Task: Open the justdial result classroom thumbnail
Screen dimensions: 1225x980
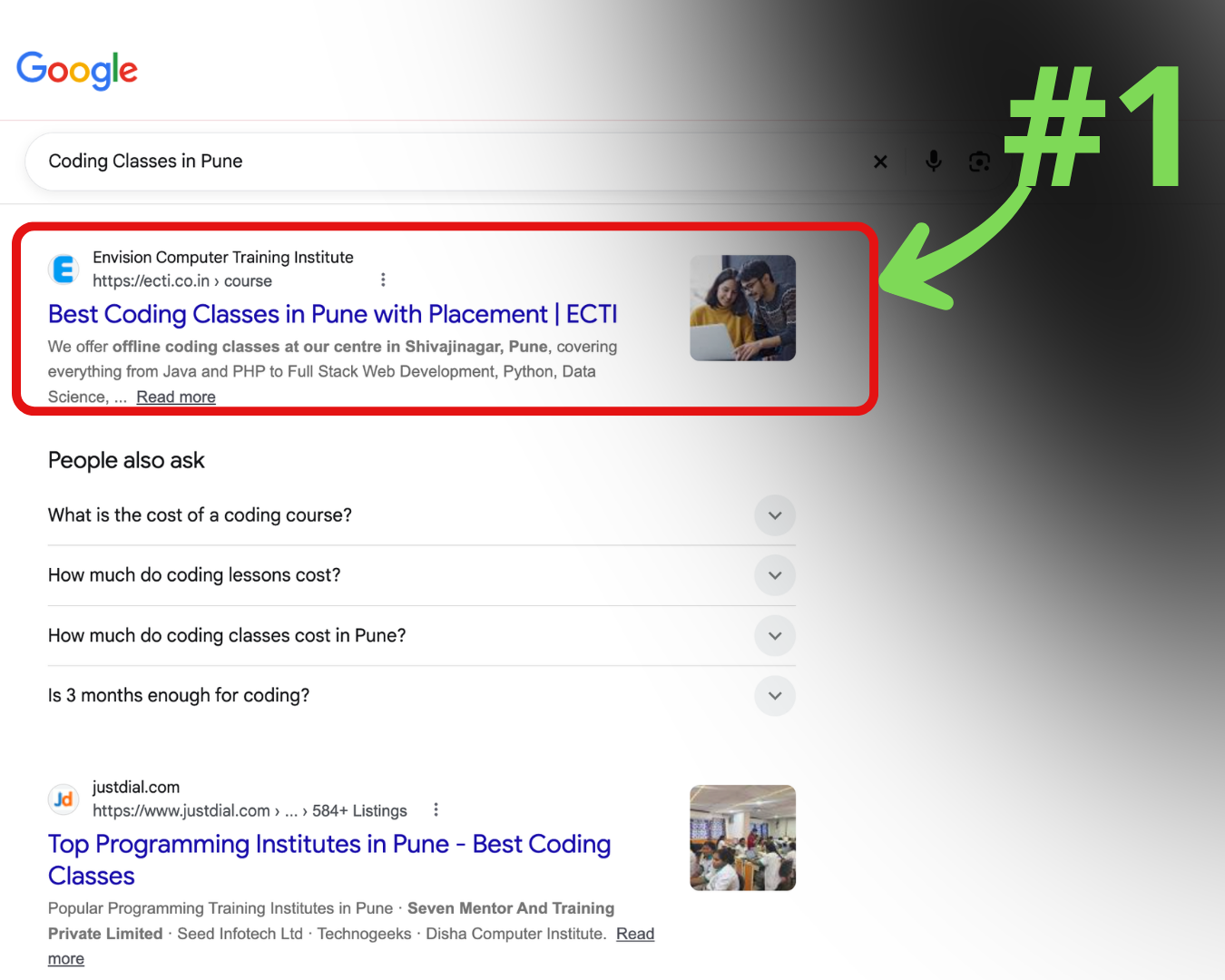Action: point(742,838)
